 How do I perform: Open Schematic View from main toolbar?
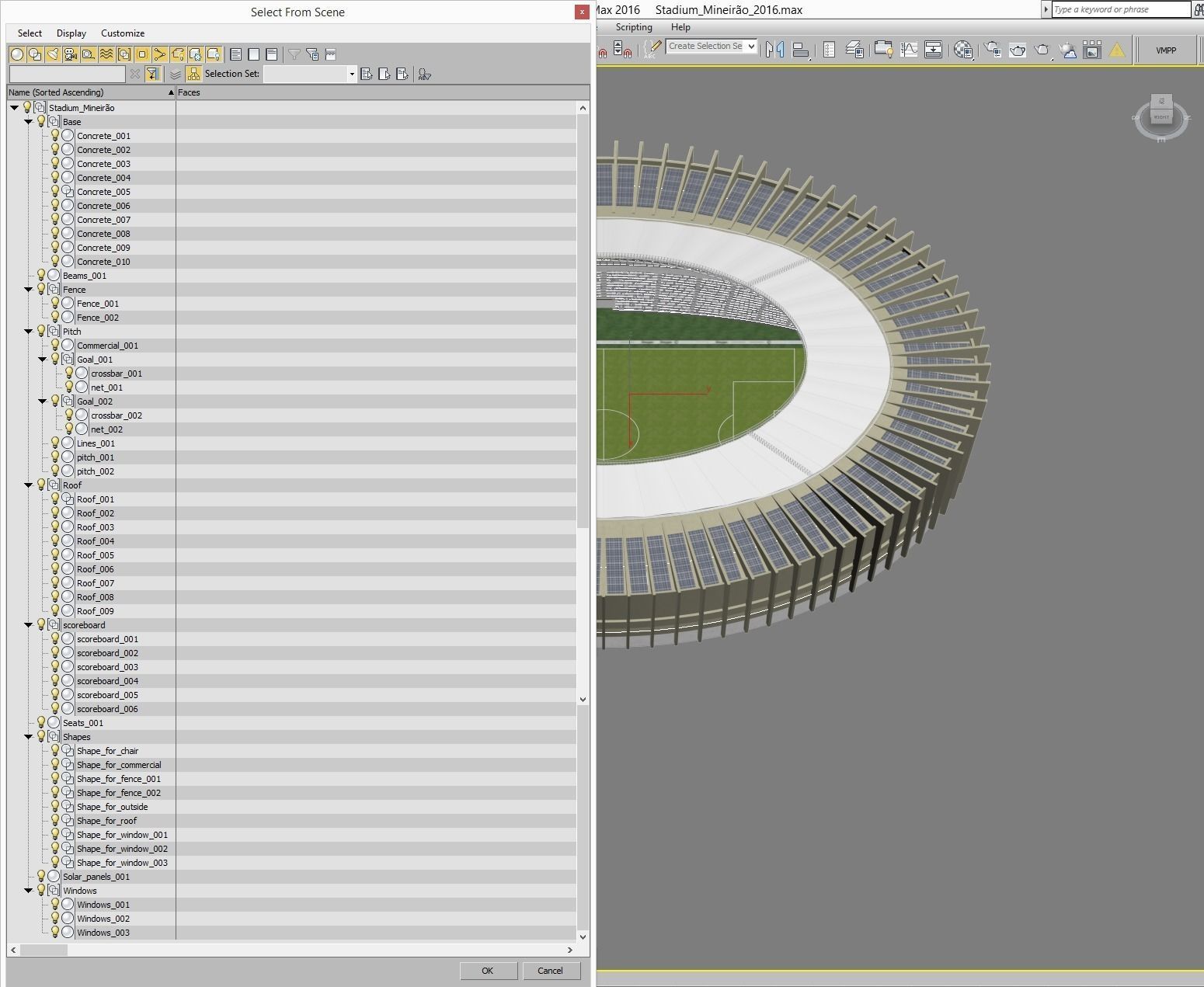tap(934, 50)
